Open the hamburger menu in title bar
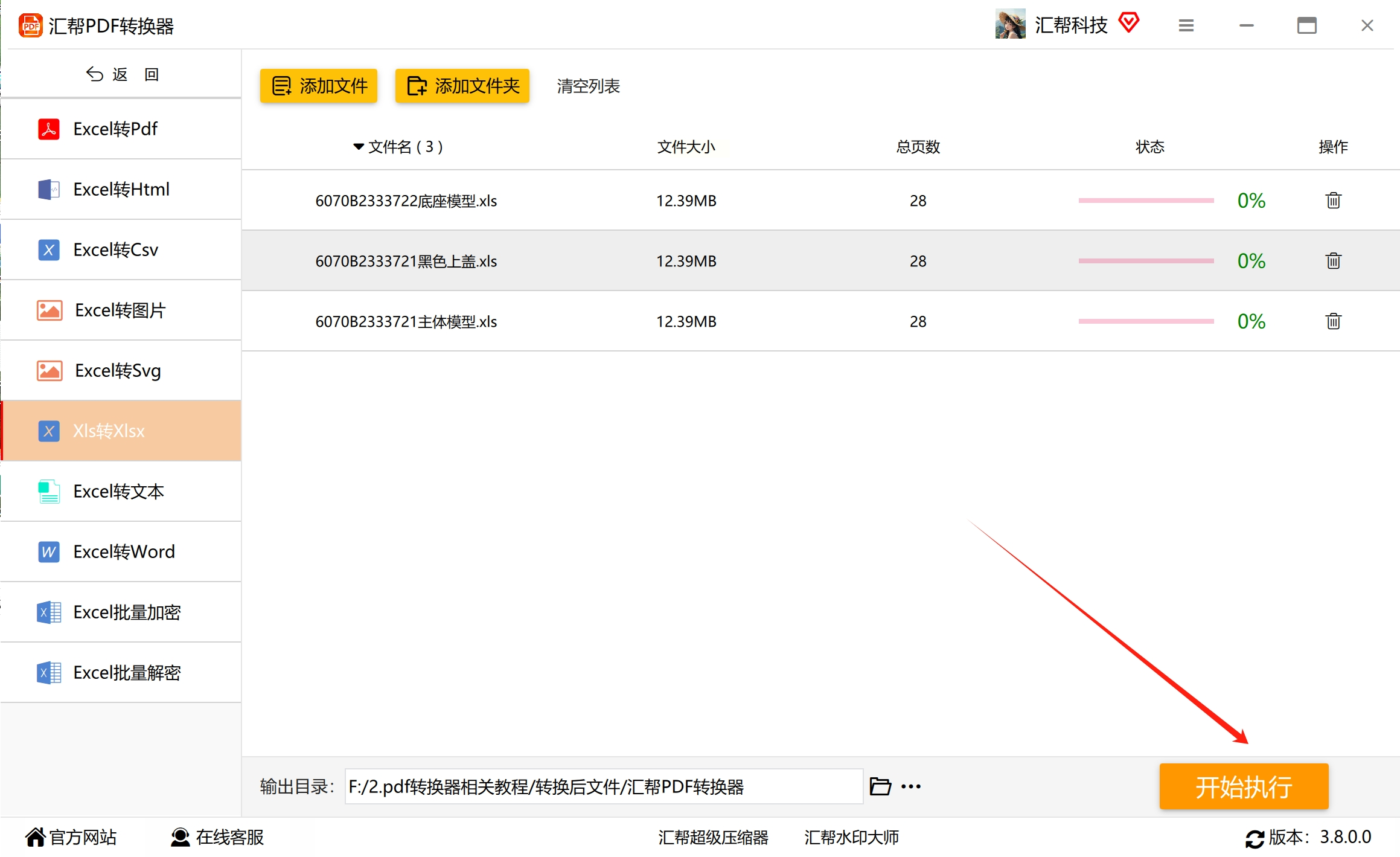Viewport: 1400px width, 857px height. coord(1186,25)
